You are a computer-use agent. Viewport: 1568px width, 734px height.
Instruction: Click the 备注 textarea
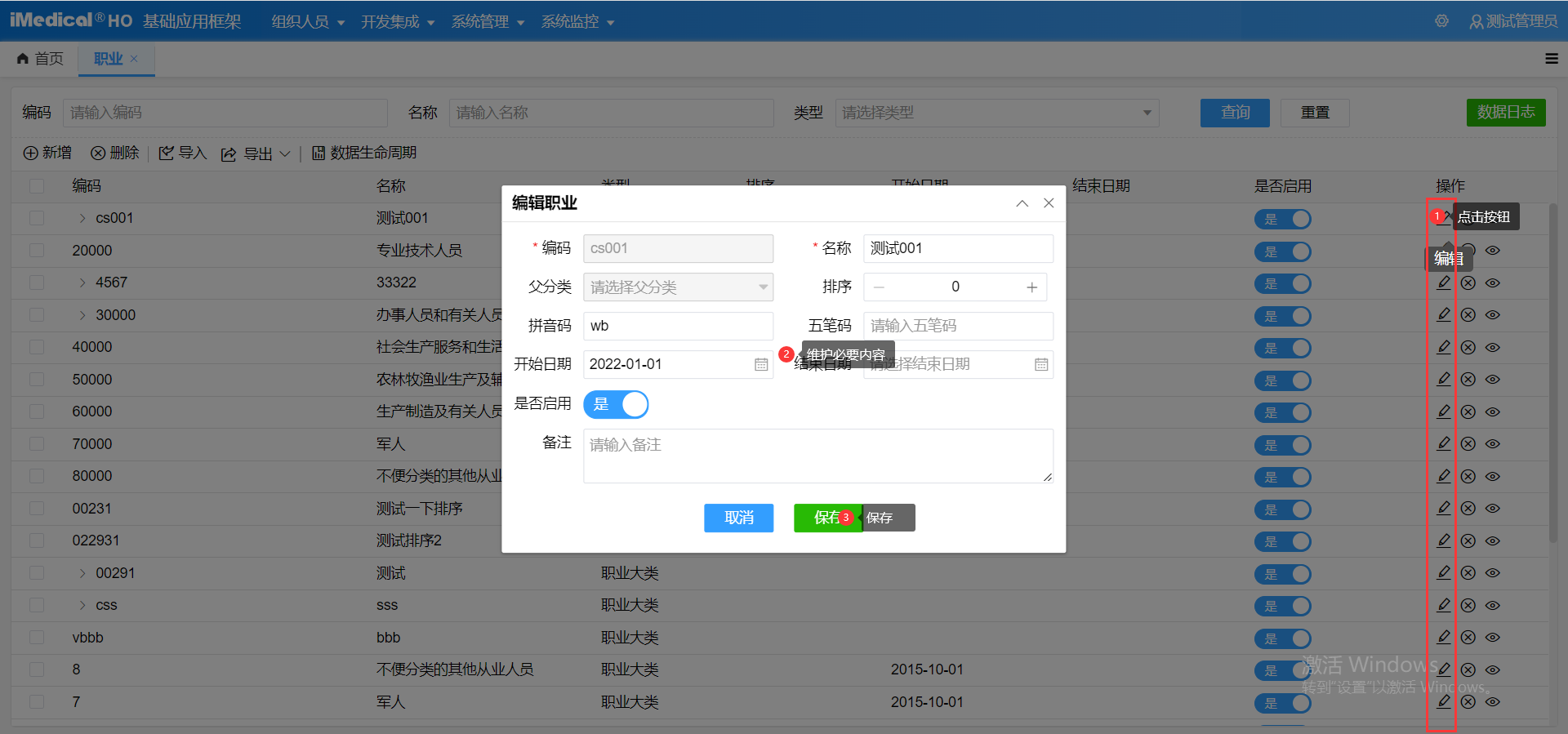[x=818, y=456]
